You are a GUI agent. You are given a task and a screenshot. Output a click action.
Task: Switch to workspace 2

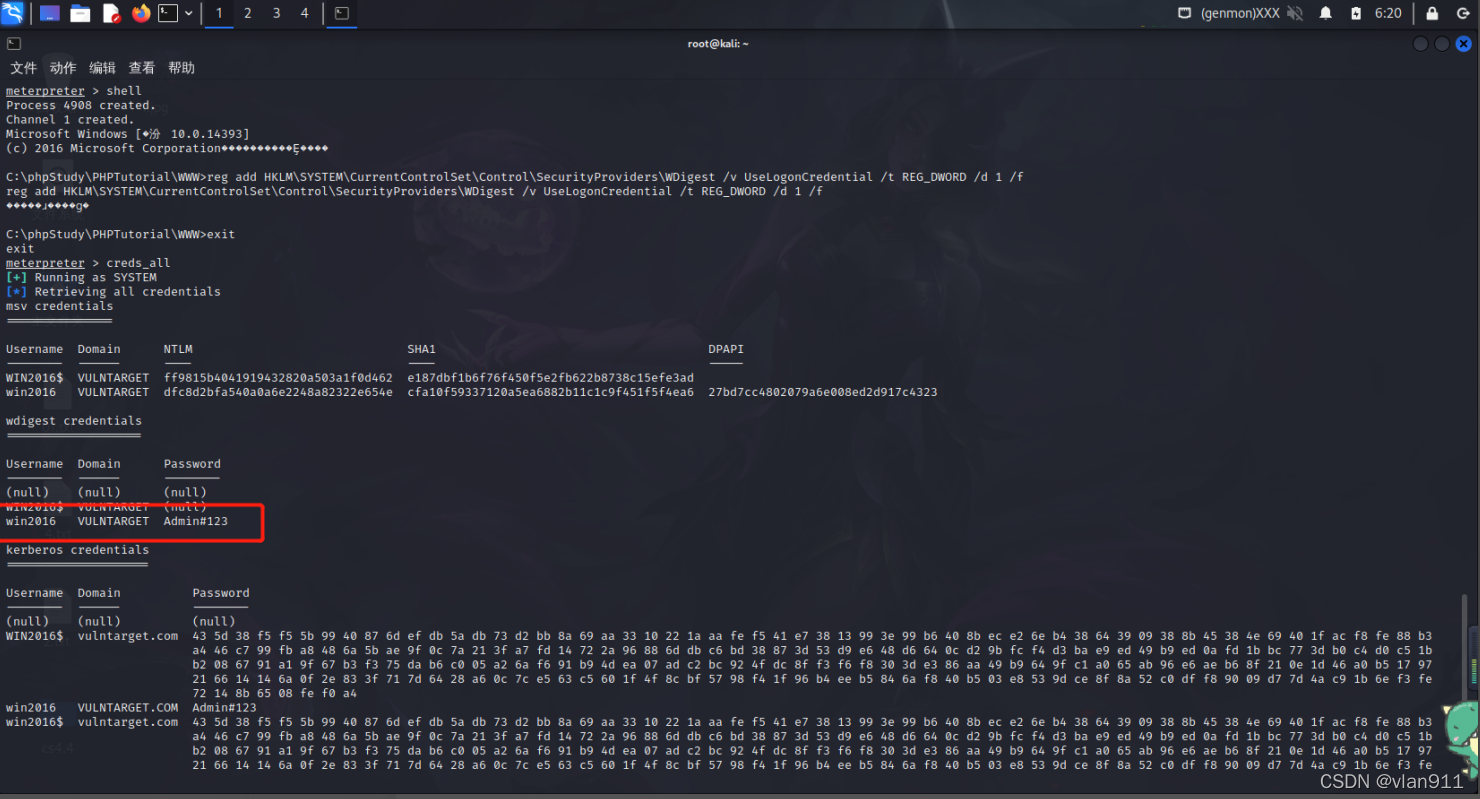click(x=248, y=14)
